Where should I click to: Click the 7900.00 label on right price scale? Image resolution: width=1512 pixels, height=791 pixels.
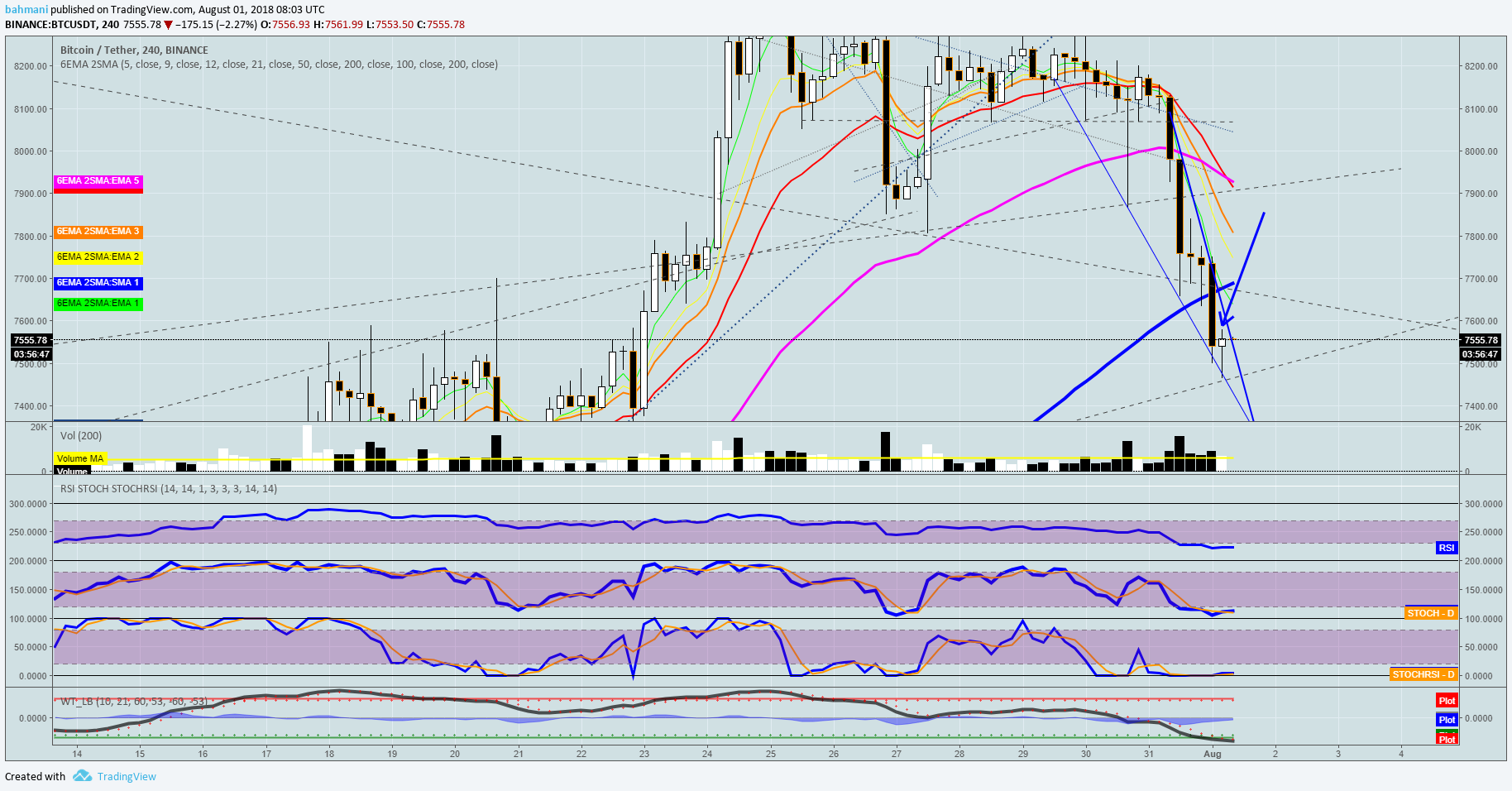(1481, 194)
